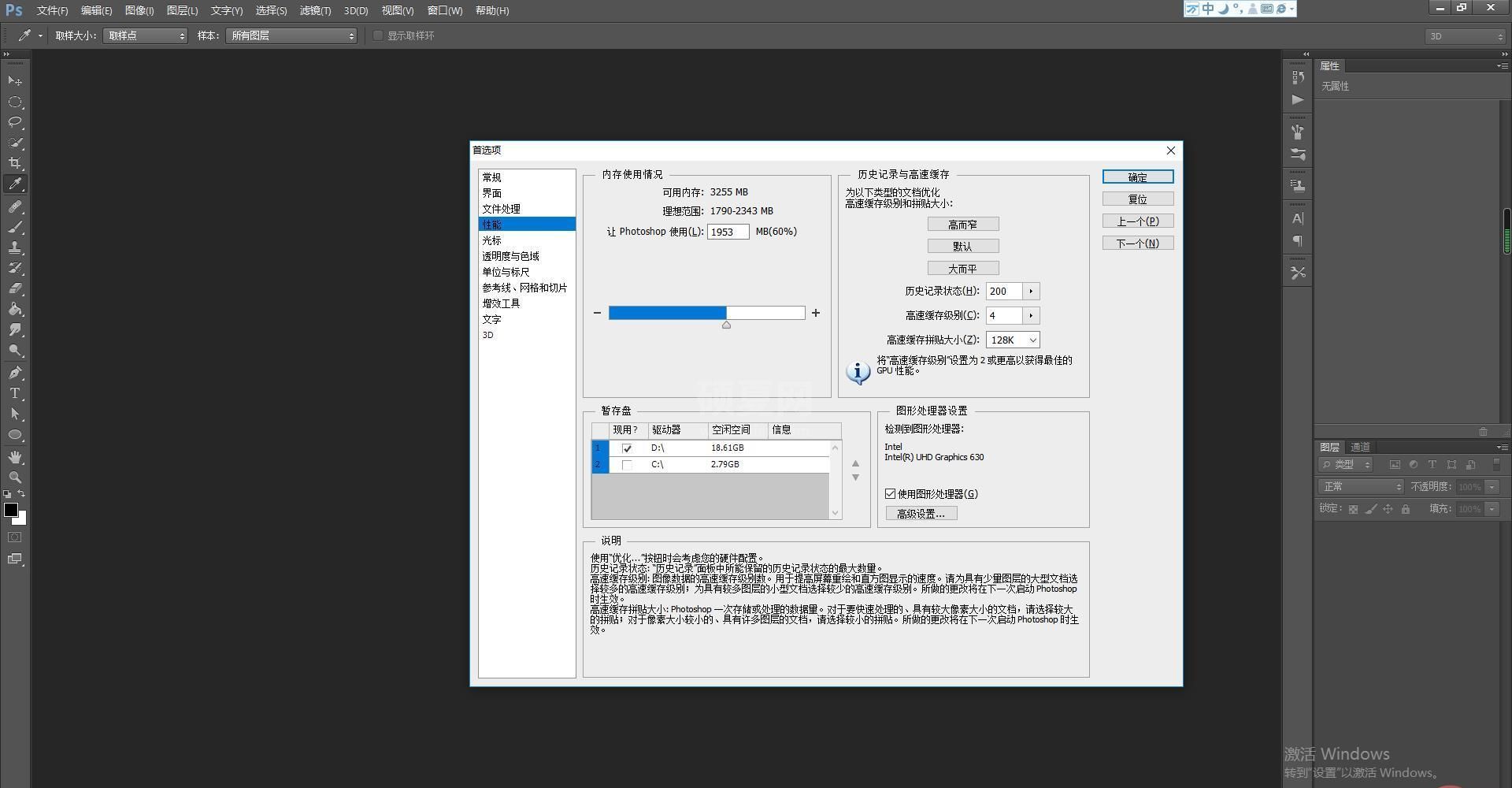Select the Paint Bucket tool

[15, 309]
